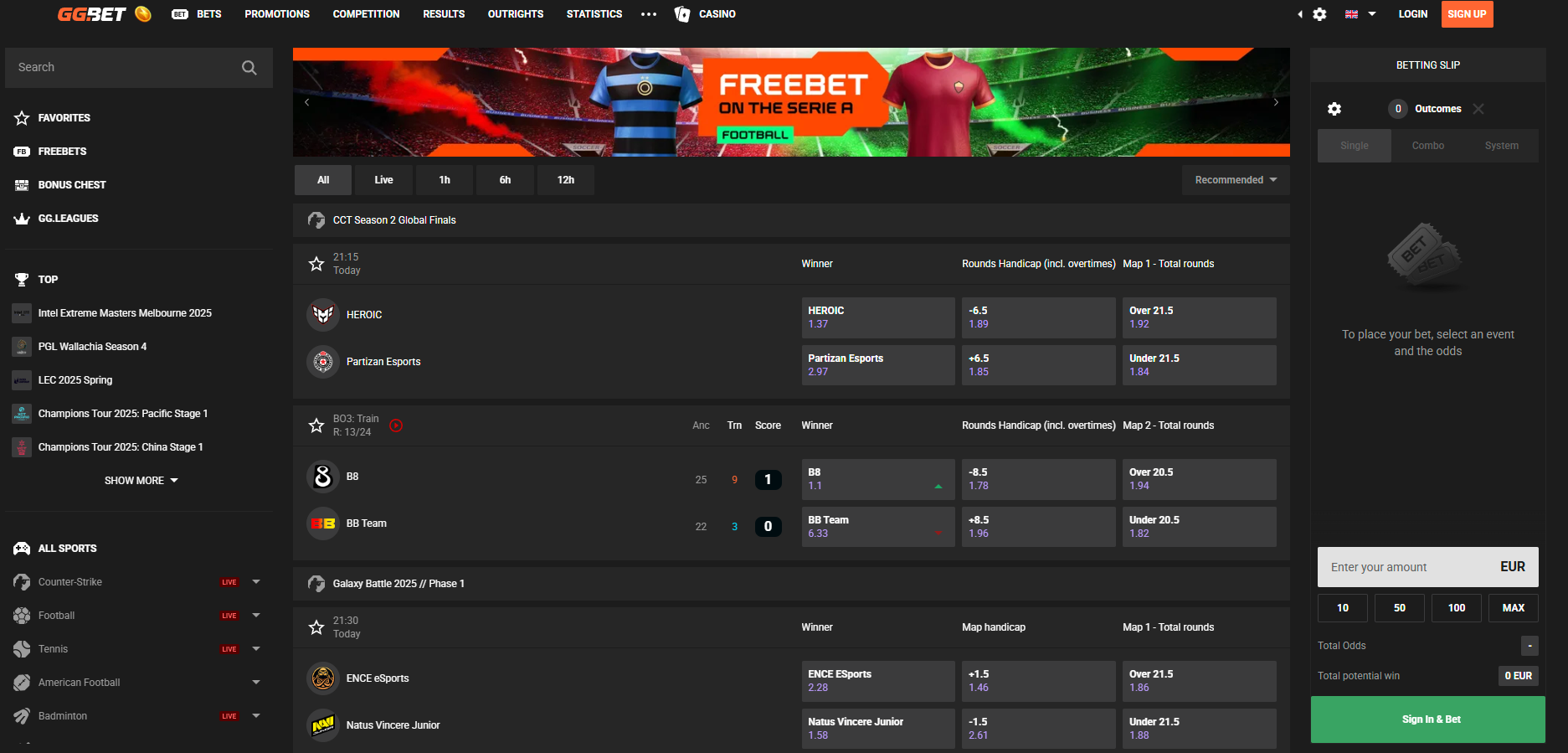This screenshot has height=753, width=1568.
Task: Clear betting slip outcomes with X
Action: [1478, 109]
